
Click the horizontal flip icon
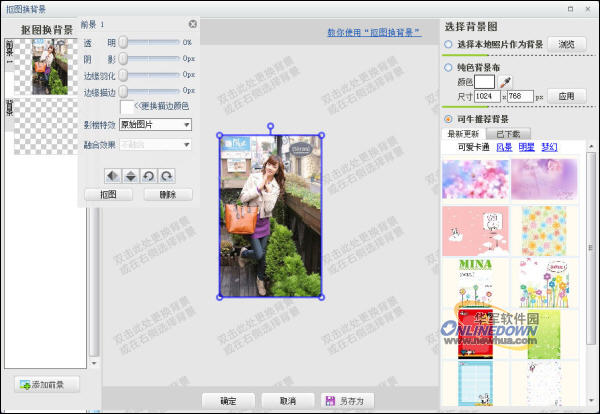[x=114, y=176]
